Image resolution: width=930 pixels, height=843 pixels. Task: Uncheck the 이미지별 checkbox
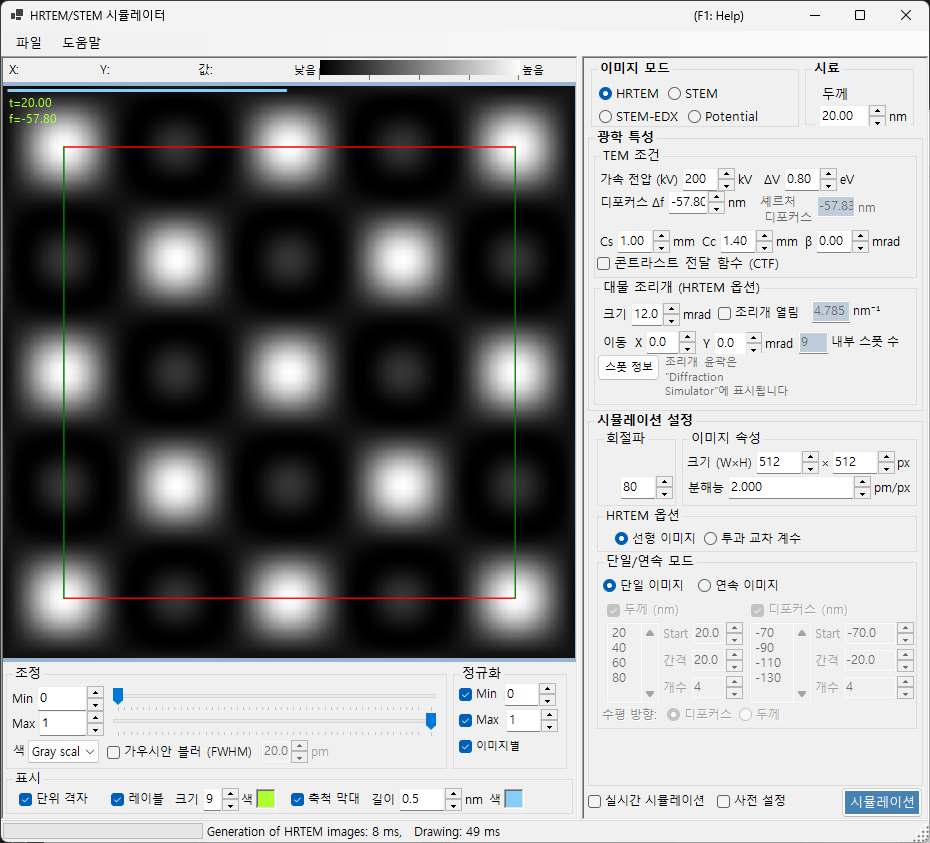click(x=489, y=746)
